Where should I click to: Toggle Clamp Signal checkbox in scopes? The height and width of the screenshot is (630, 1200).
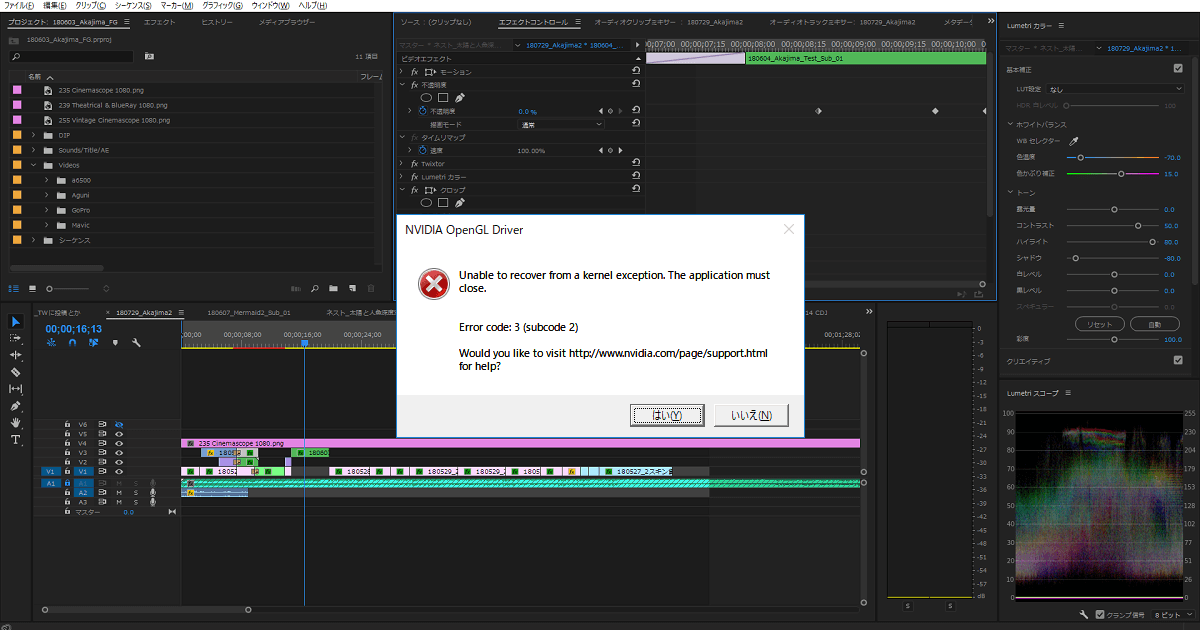point(1100,614)
